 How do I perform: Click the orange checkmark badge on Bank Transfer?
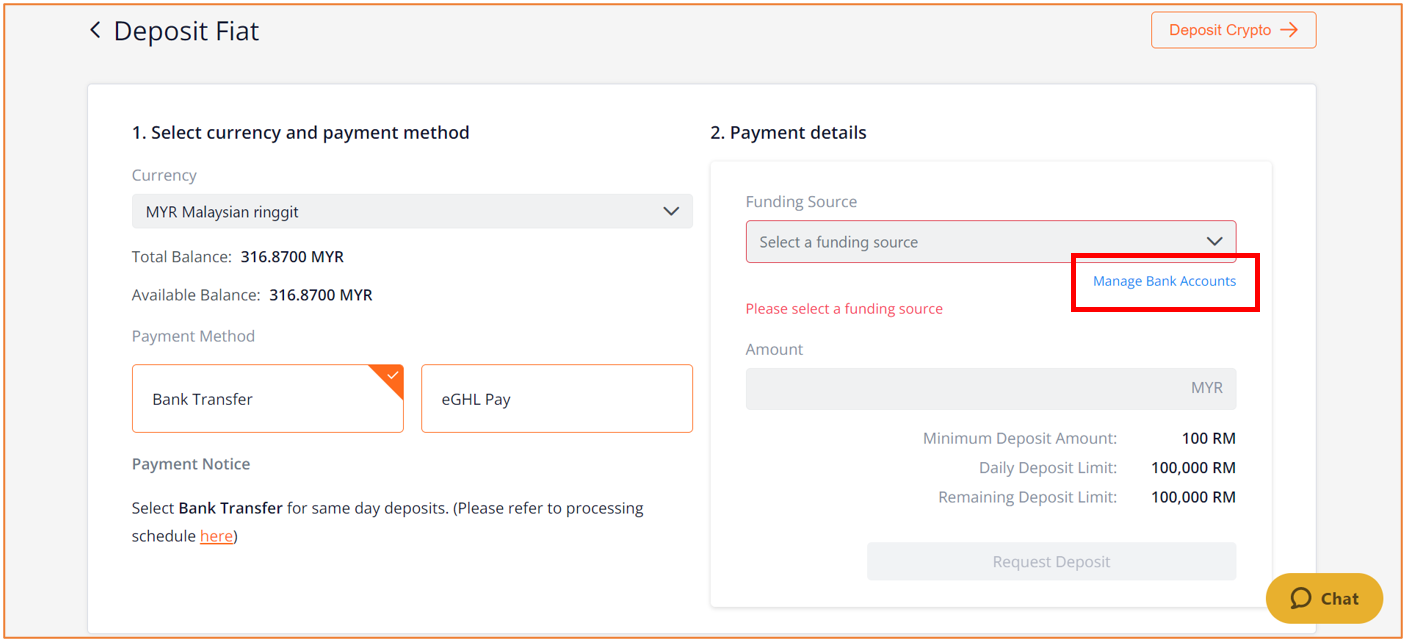[x=387, y=379]
